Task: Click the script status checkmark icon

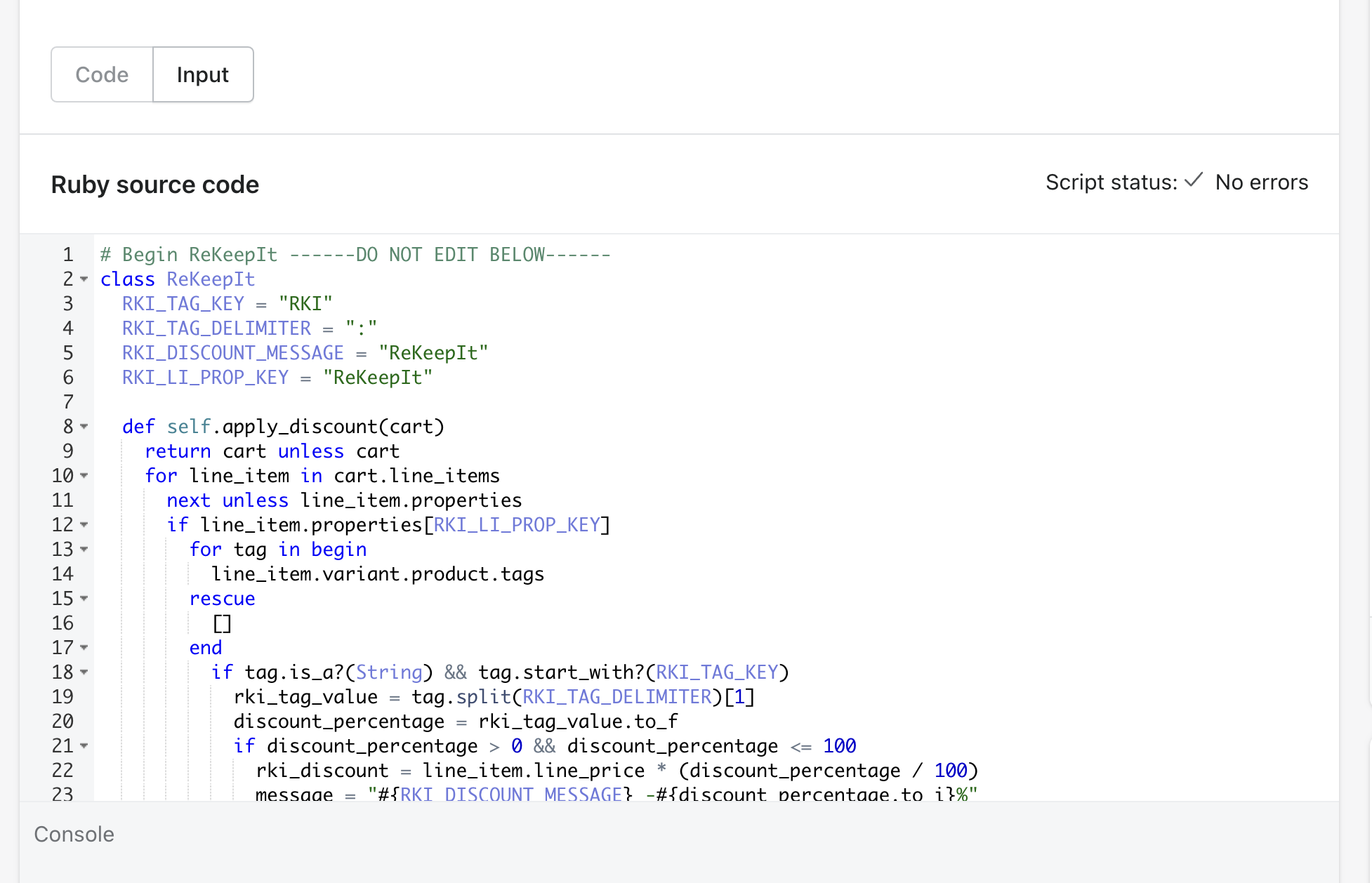Action: (1194, 180)
